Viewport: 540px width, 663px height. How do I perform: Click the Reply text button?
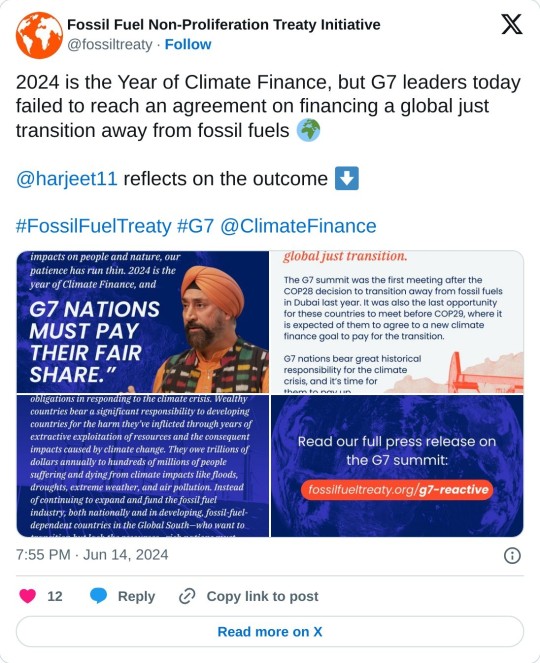coord(136,596)
